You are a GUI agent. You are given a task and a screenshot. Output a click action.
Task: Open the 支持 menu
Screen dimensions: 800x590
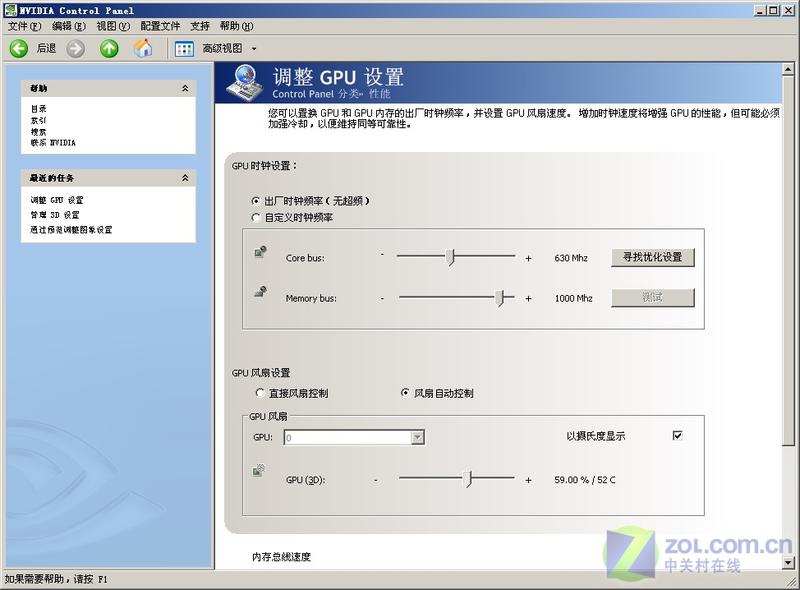pos(200,26)
